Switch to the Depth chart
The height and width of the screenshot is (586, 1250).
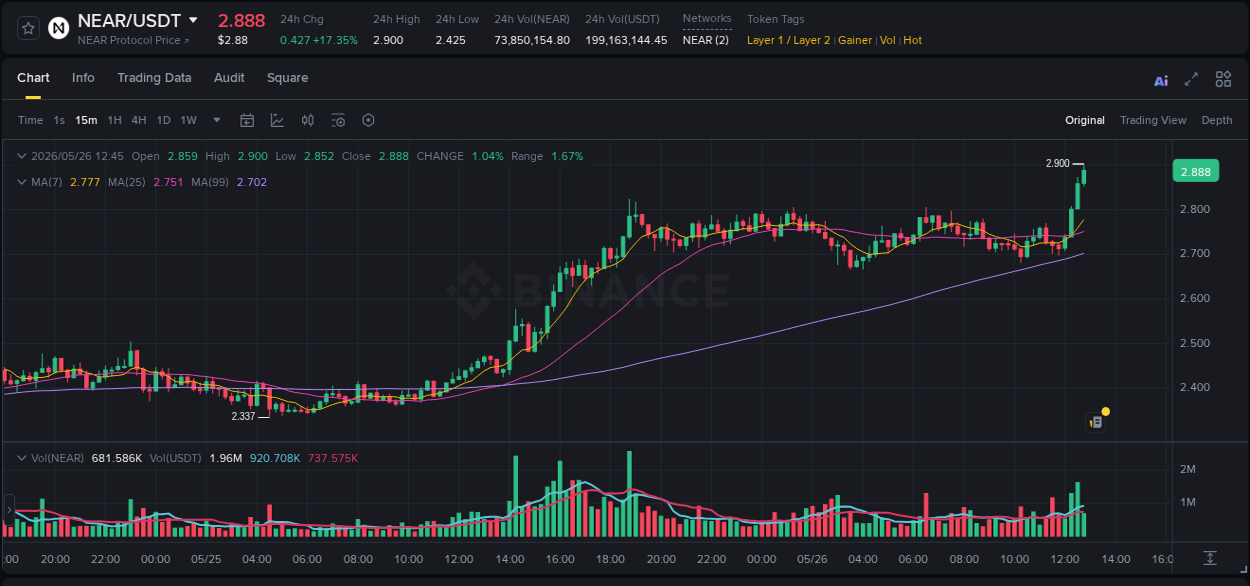1217,120
